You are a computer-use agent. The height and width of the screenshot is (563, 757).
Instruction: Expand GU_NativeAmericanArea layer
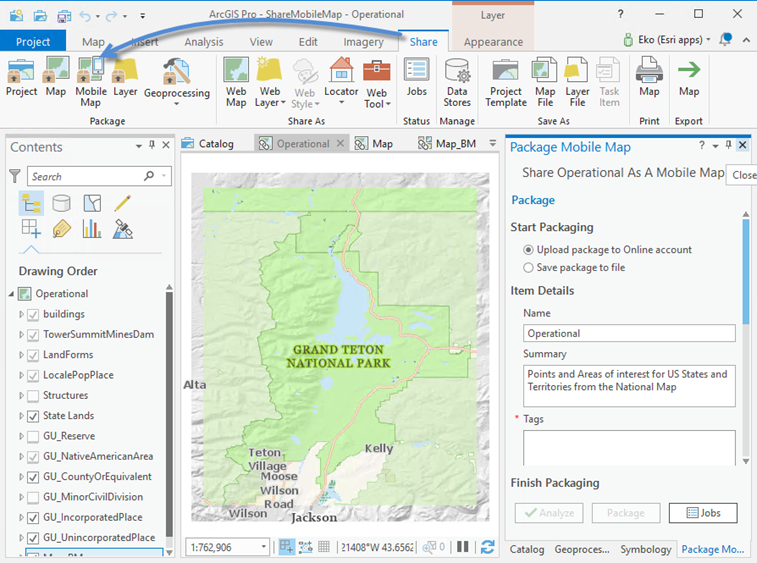click(x=21, y=456)
